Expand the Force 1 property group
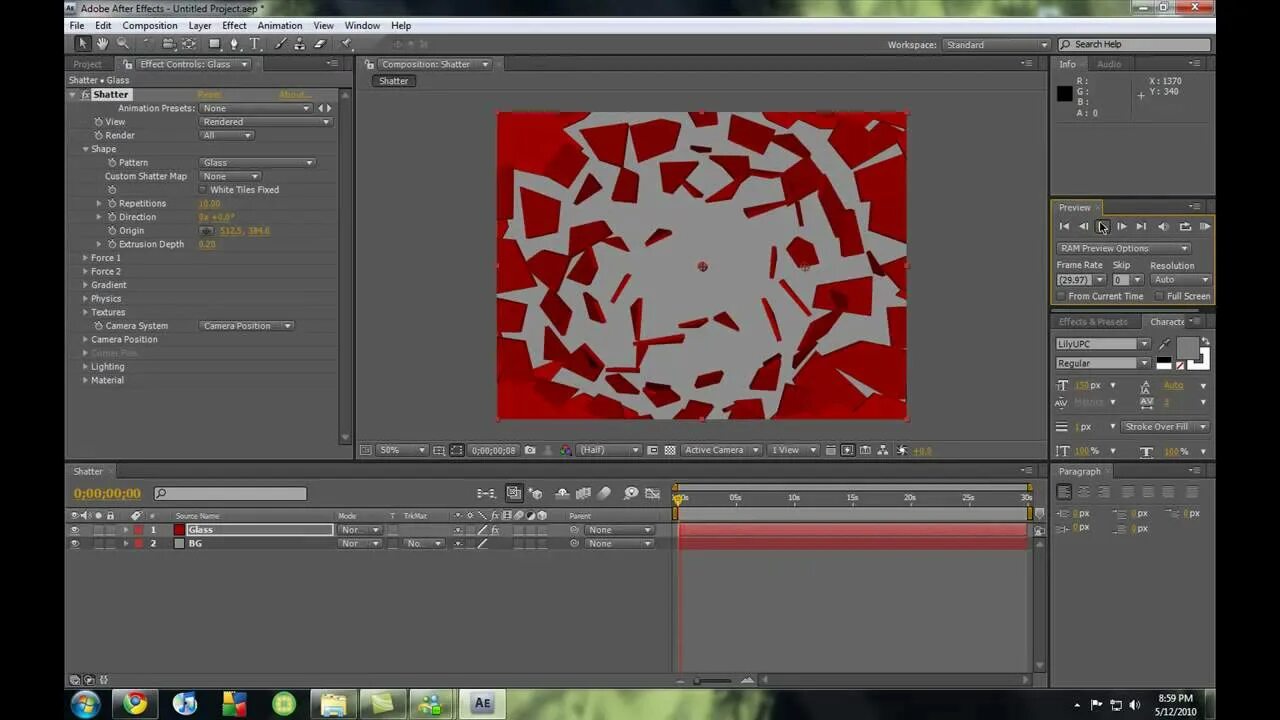Image resolution: width=1280 pixels, height=720 pixels. tap(85, 258)
